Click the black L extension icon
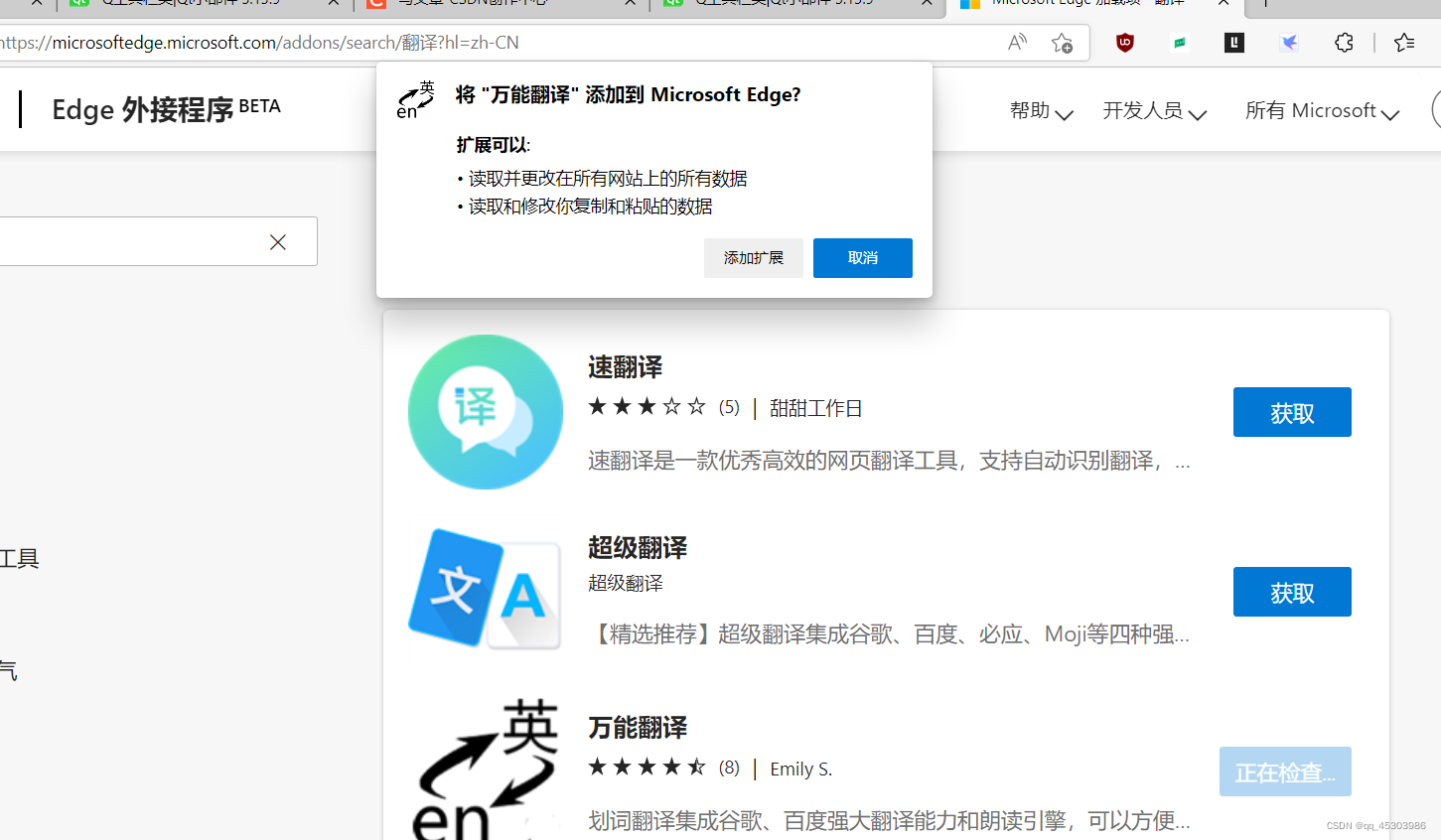 (1234, 43)
